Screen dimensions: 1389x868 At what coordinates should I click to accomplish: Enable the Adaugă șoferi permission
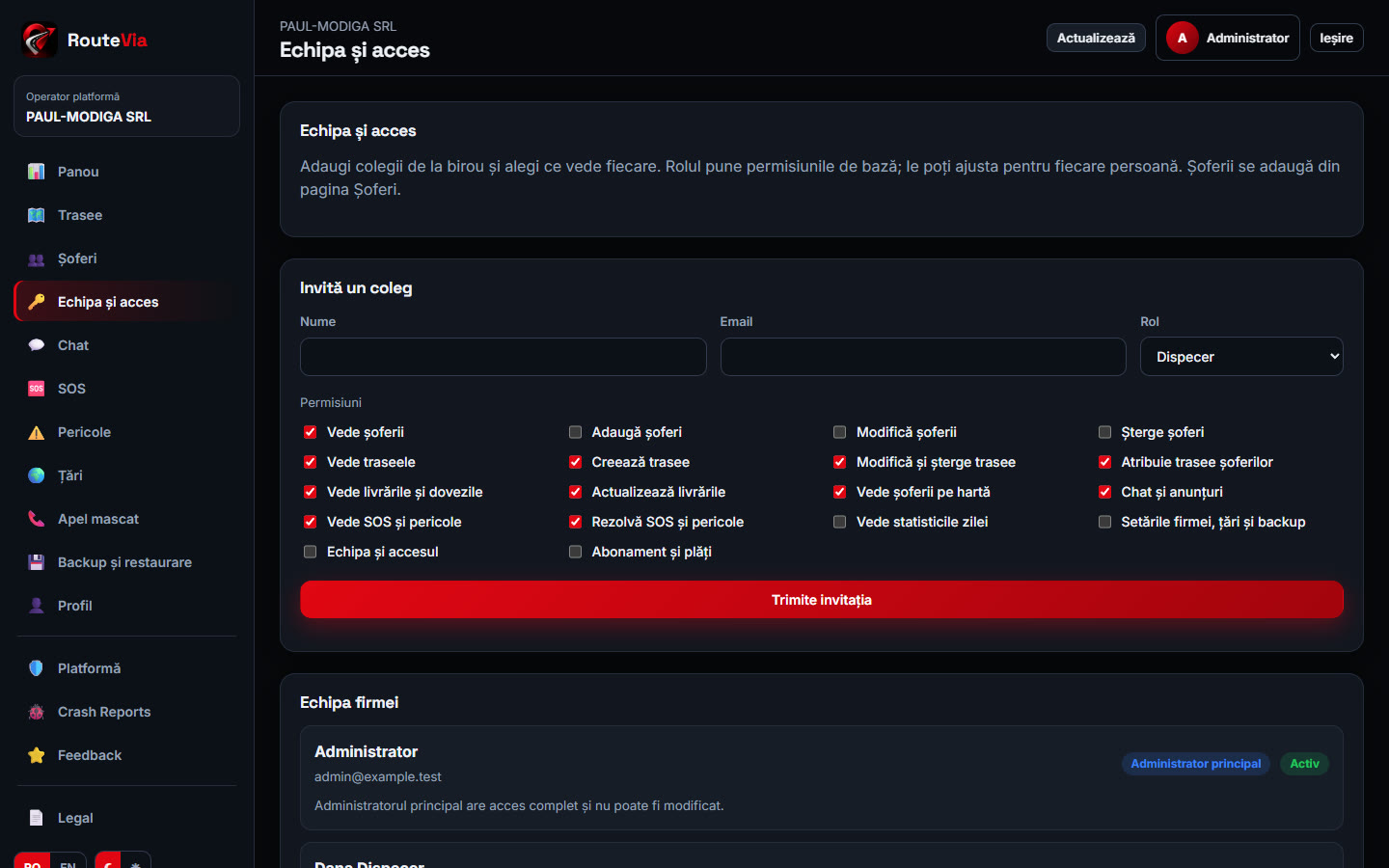point(575,432)
